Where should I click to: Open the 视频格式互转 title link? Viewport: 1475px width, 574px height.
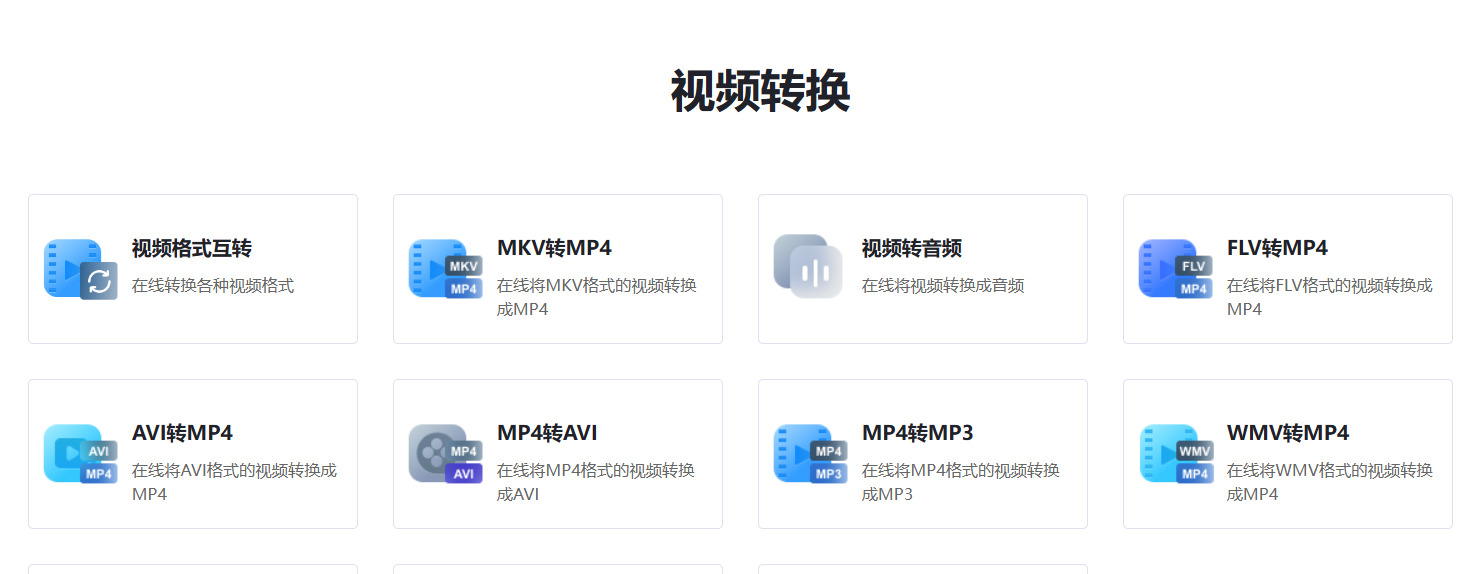(192, 248)
